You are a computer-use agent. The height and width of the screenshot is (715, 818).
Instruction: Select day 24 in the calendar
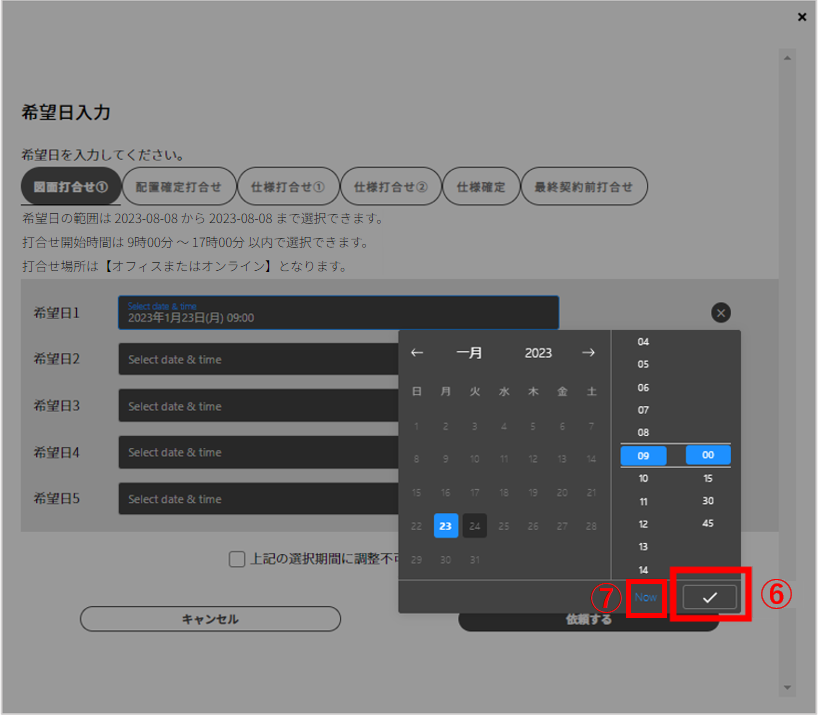click(x=475, y=526)
